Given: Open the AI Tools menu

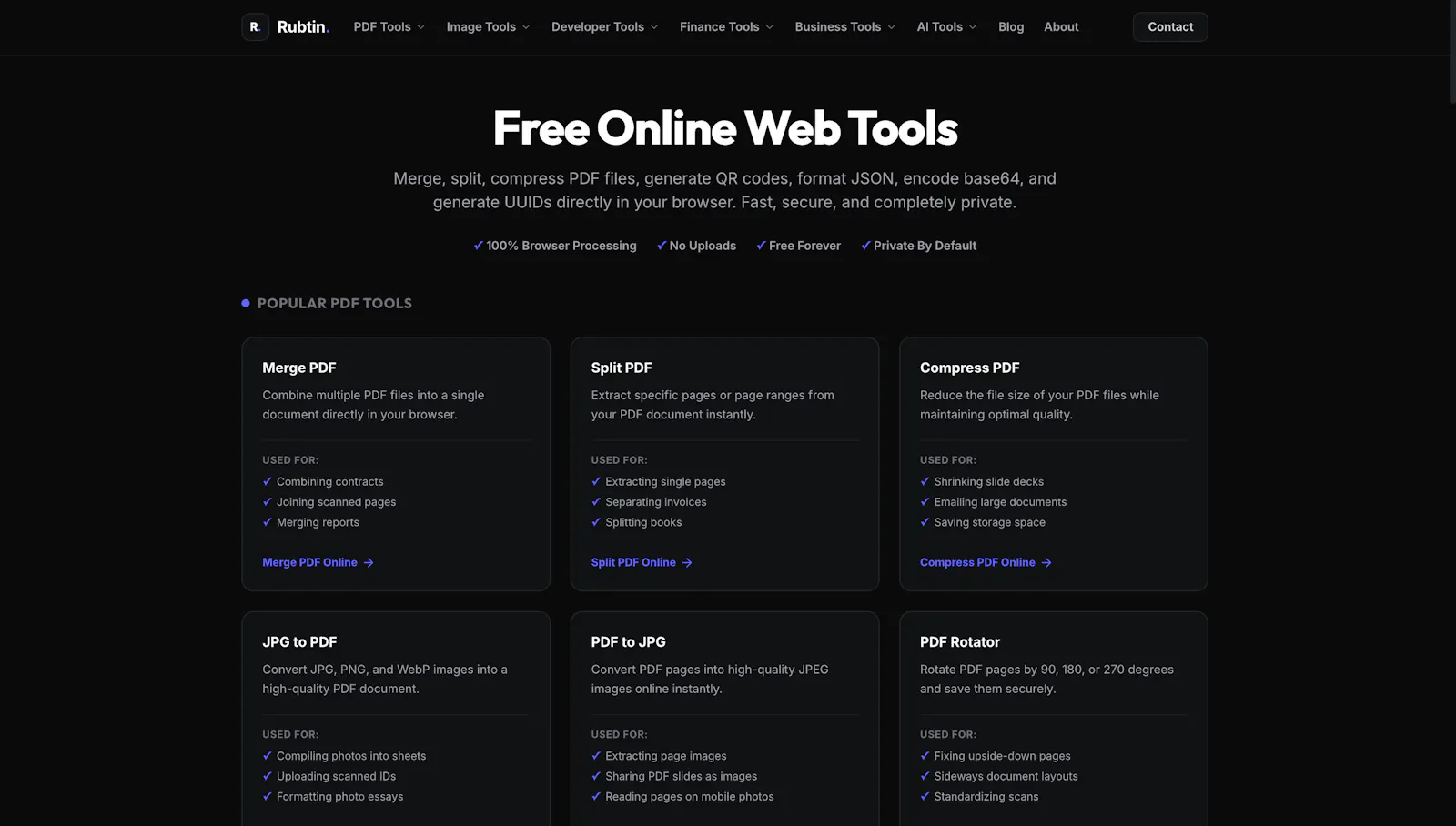Looking at the screenshot, I should pyautogui.click(x=946, y=27).
